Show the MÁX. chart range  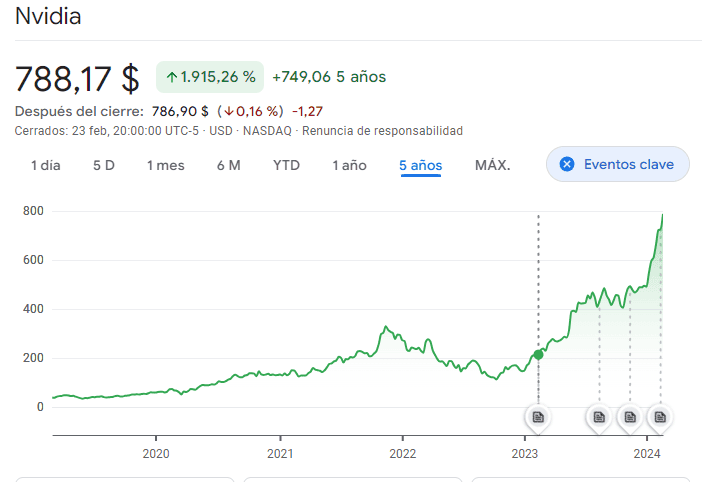492,165
